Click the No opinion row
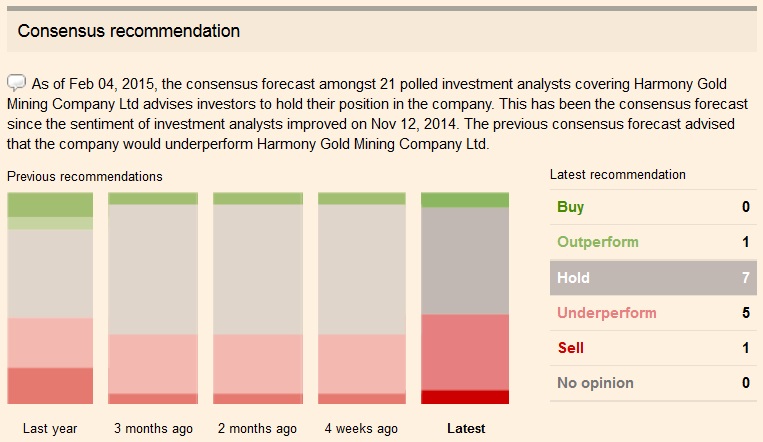The height and width of the screenshot is (442, 763). tap(652, 383)
